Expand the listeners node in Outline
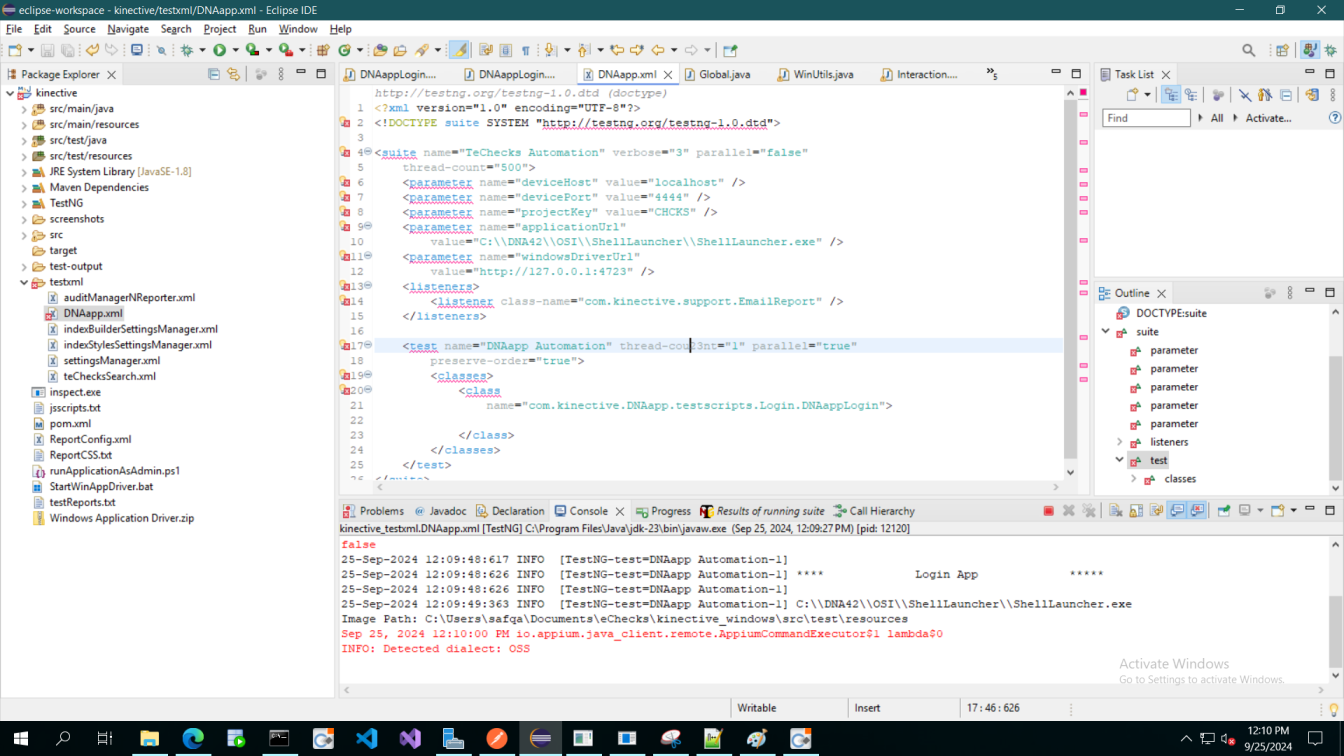Screen dimensions: 1344x756 click(x=1119, y=442)
